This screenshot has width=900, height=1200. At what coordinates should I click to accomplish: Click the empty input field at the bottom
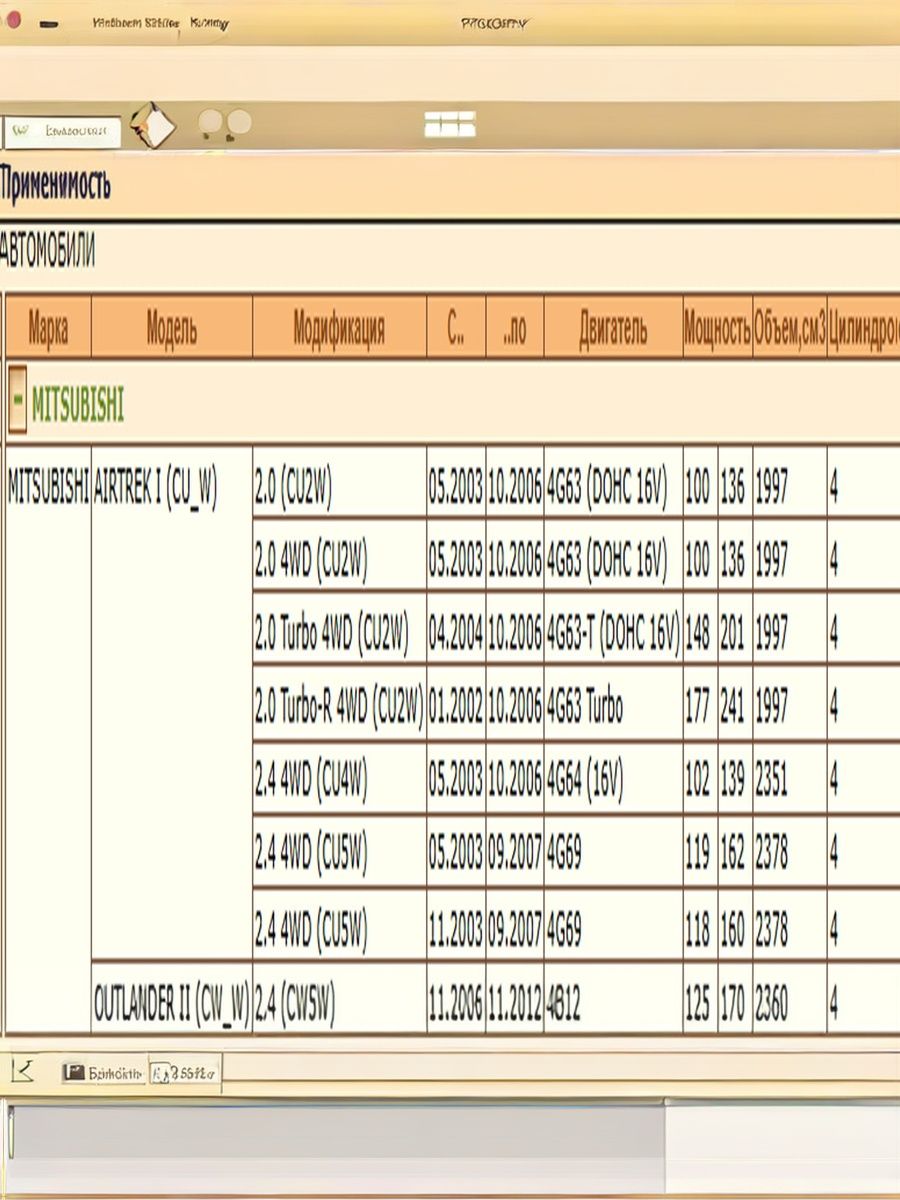point(335,1137)
